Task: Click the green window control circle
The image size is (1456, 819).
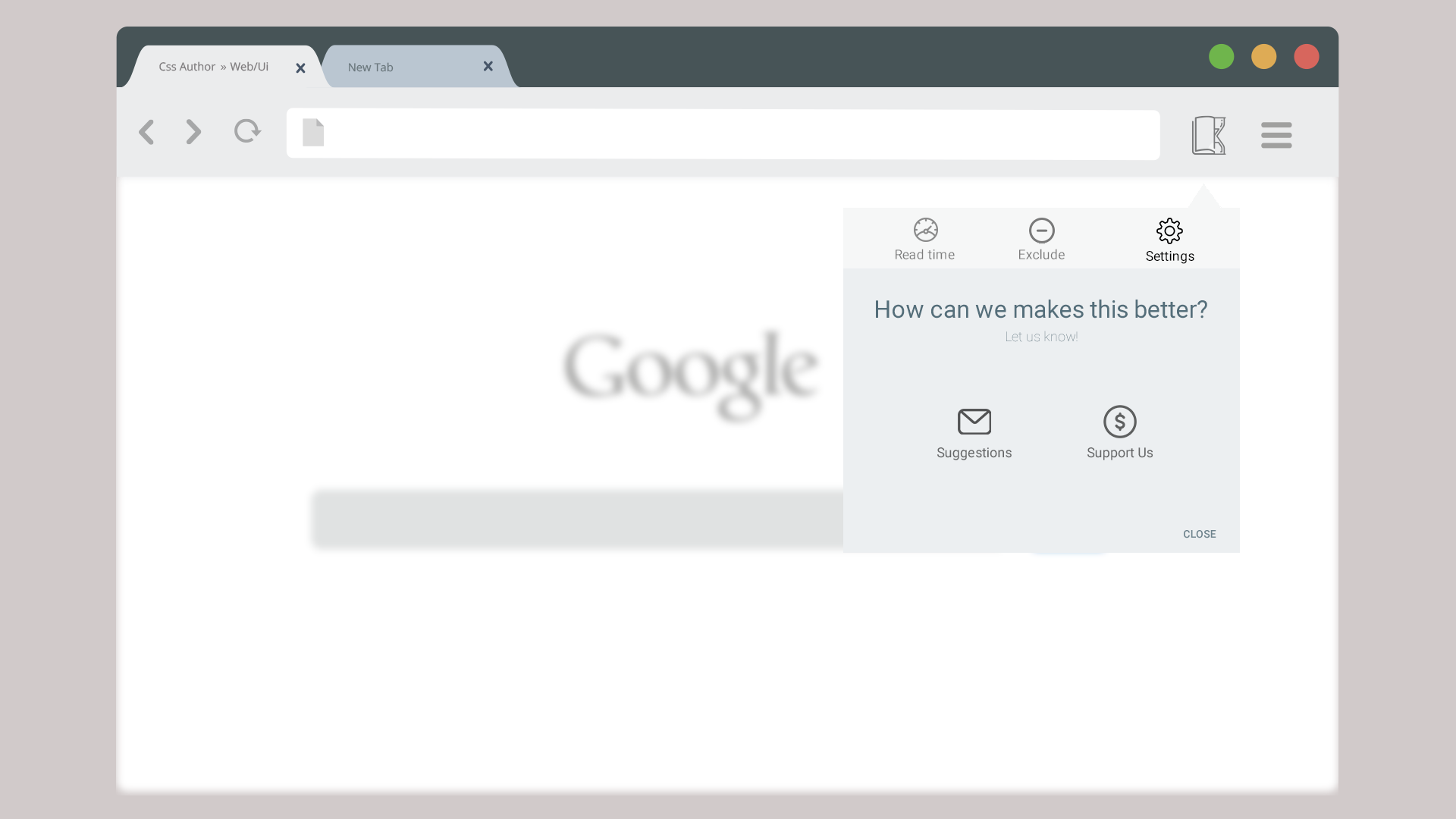Action: (1221, 57)
